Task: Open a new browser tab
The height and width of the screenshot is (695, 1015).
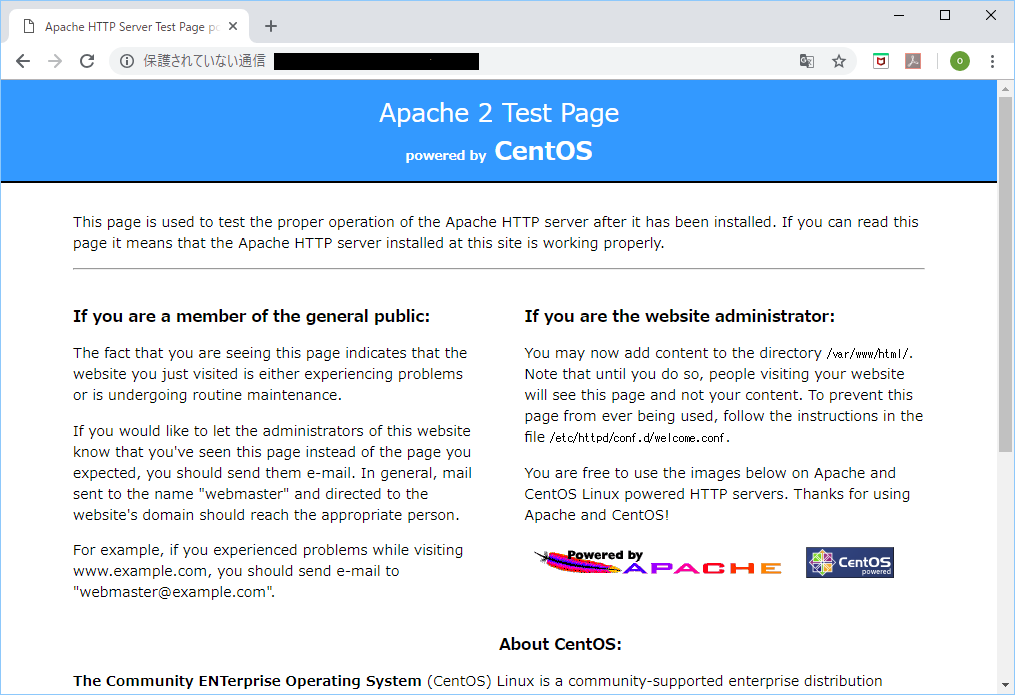Action: tap(271, 26)
